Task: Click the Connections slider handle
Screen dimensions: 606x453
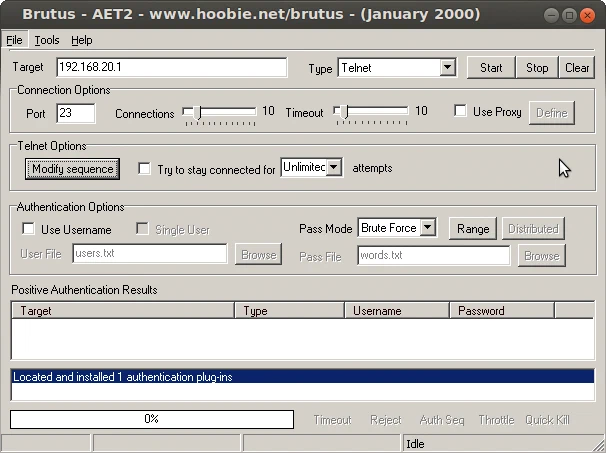Action: tap(198, 112)
